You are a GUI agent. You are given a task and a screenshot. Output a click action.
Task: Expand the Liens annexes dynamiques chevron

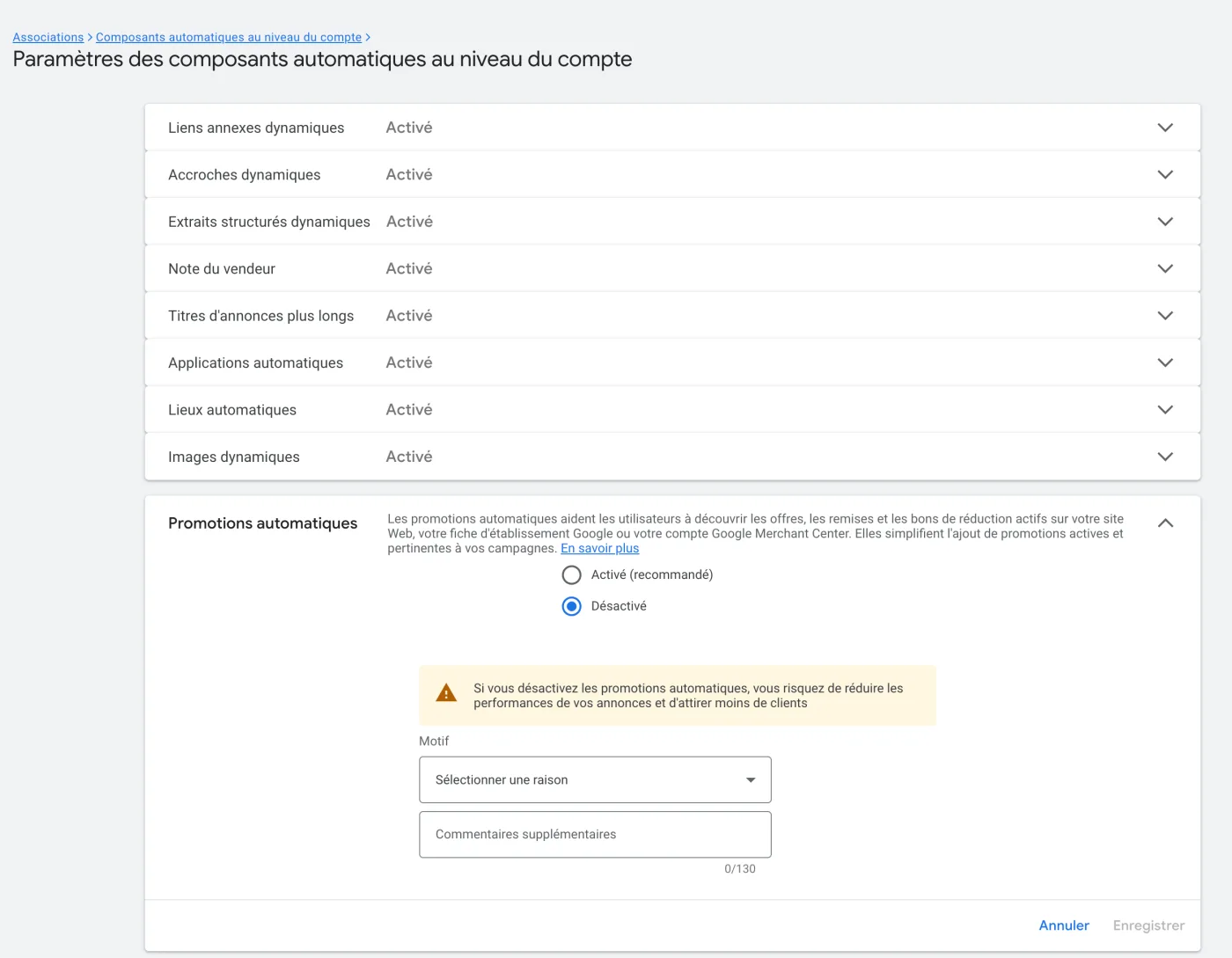1165,128
